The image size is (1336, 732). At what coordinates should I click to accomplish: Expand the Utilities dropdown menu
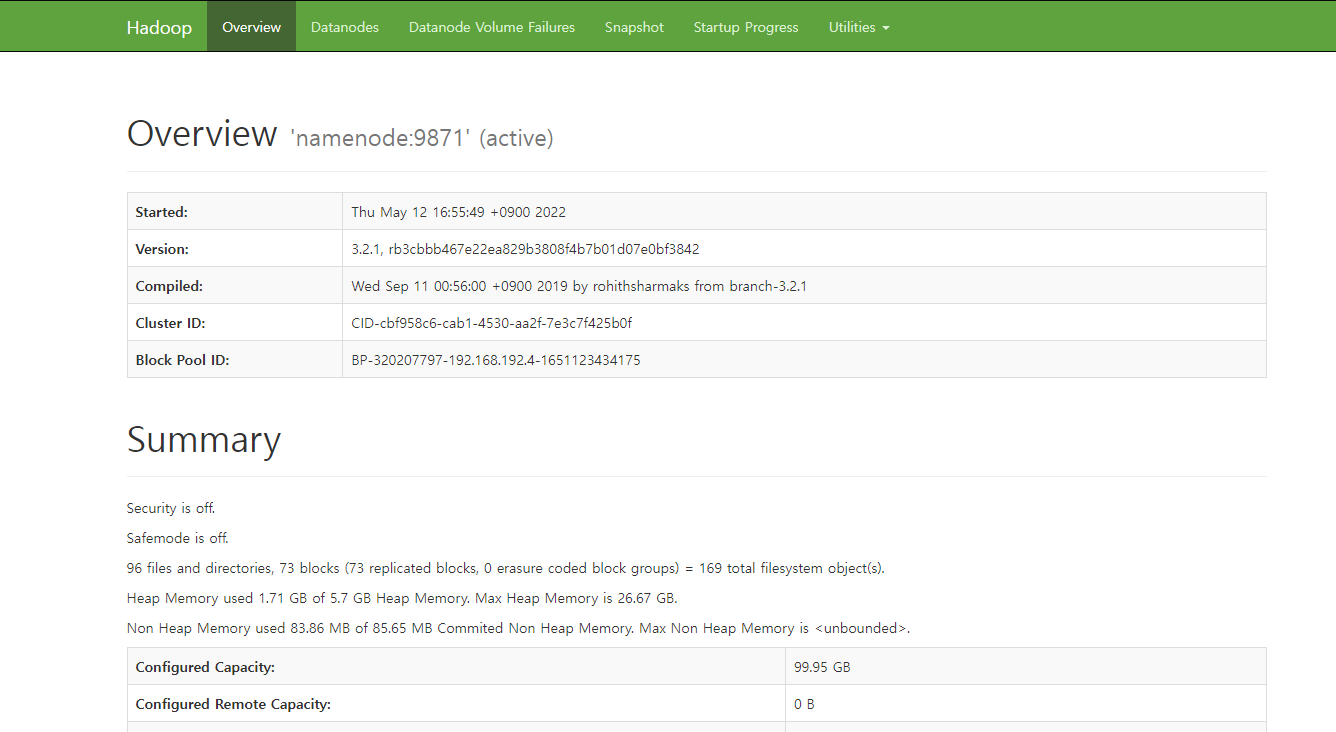coord(859,27)
